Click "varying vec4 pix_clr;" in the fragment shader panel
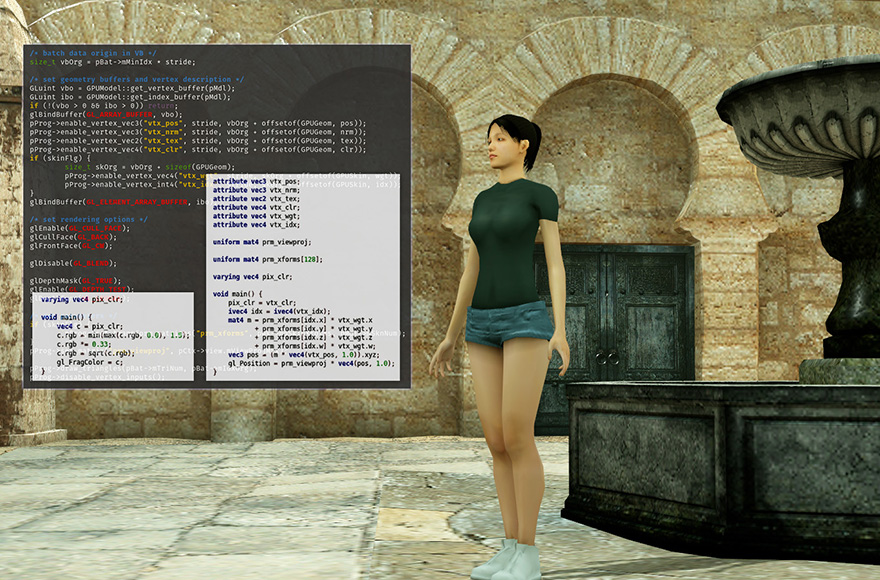 point(82,300)
